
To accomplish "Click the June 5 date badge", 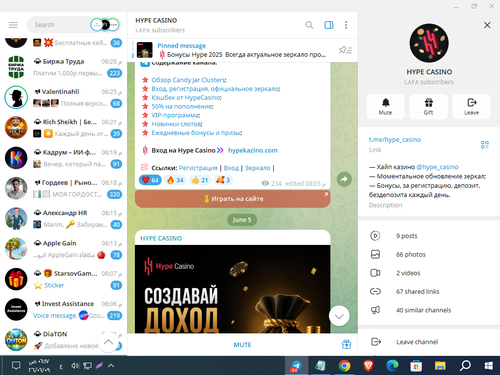I will 242,220.
